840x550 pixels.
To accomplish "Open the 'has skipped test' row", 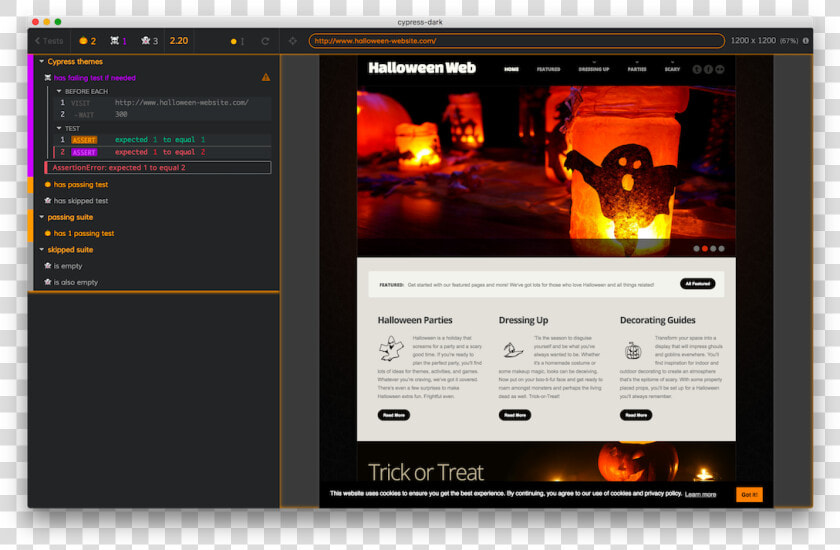I will point(81,201).
